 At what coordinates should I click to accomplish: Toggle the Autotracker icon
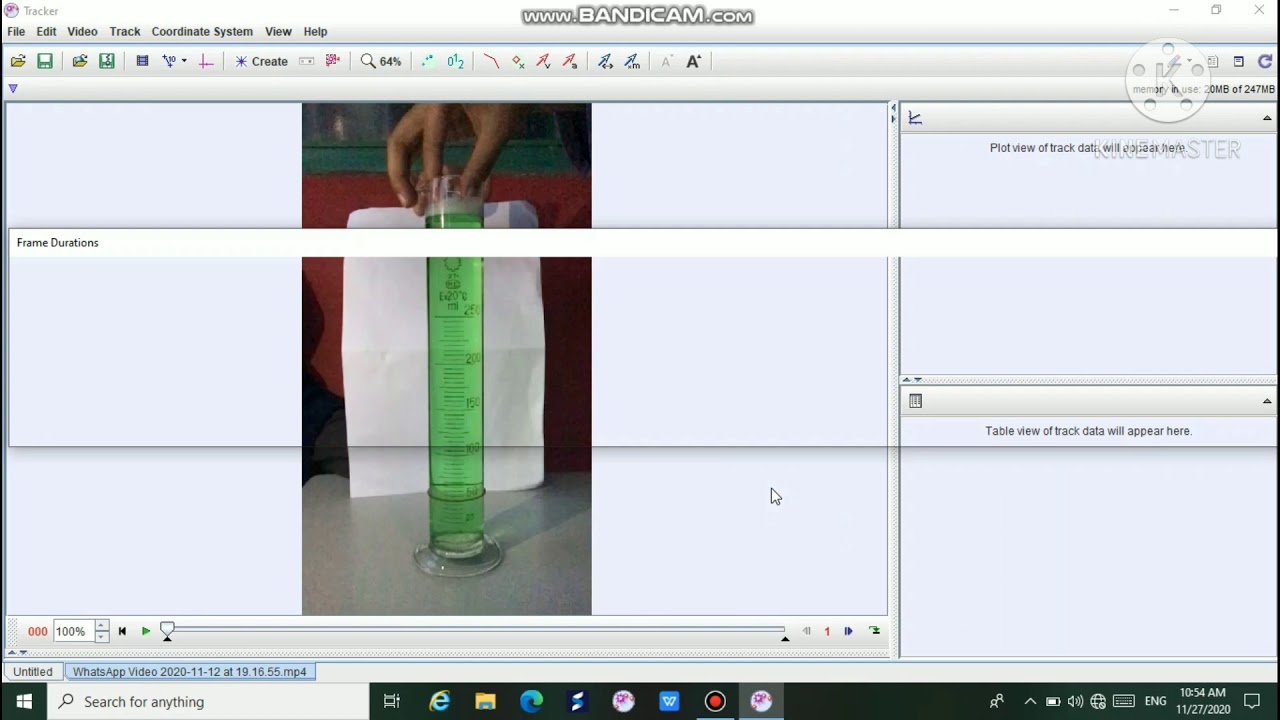tap(333, 61)
